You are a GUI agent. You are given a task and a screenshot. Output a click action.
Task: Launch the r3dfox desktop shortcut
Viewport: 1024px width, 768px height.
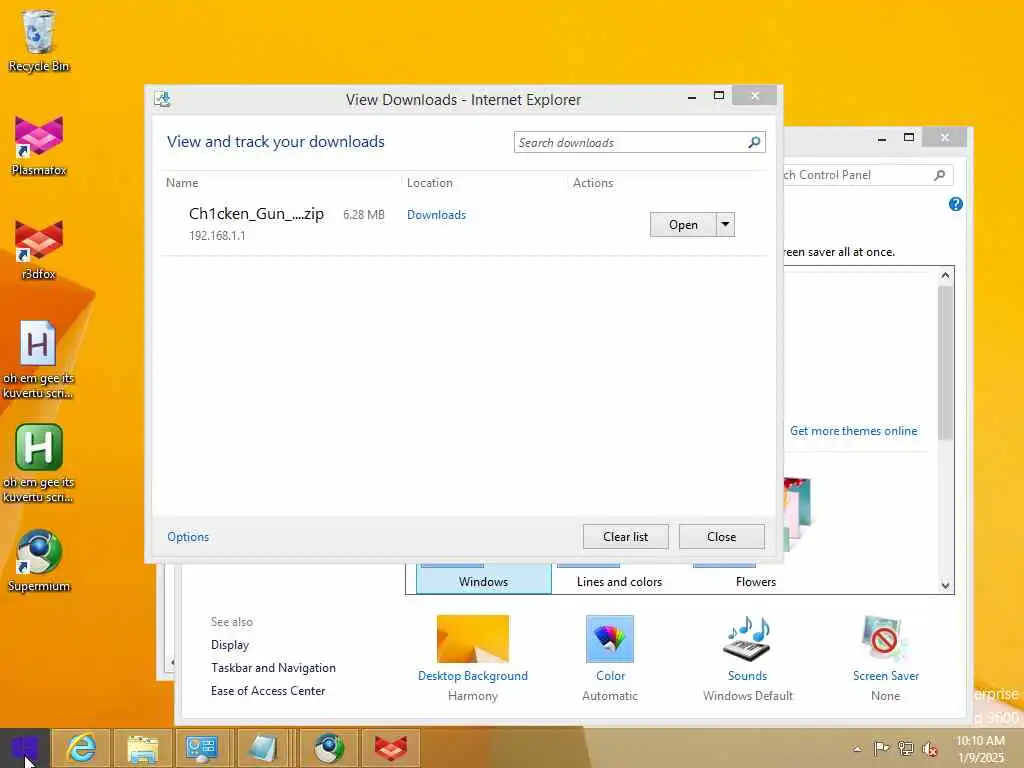39,249
